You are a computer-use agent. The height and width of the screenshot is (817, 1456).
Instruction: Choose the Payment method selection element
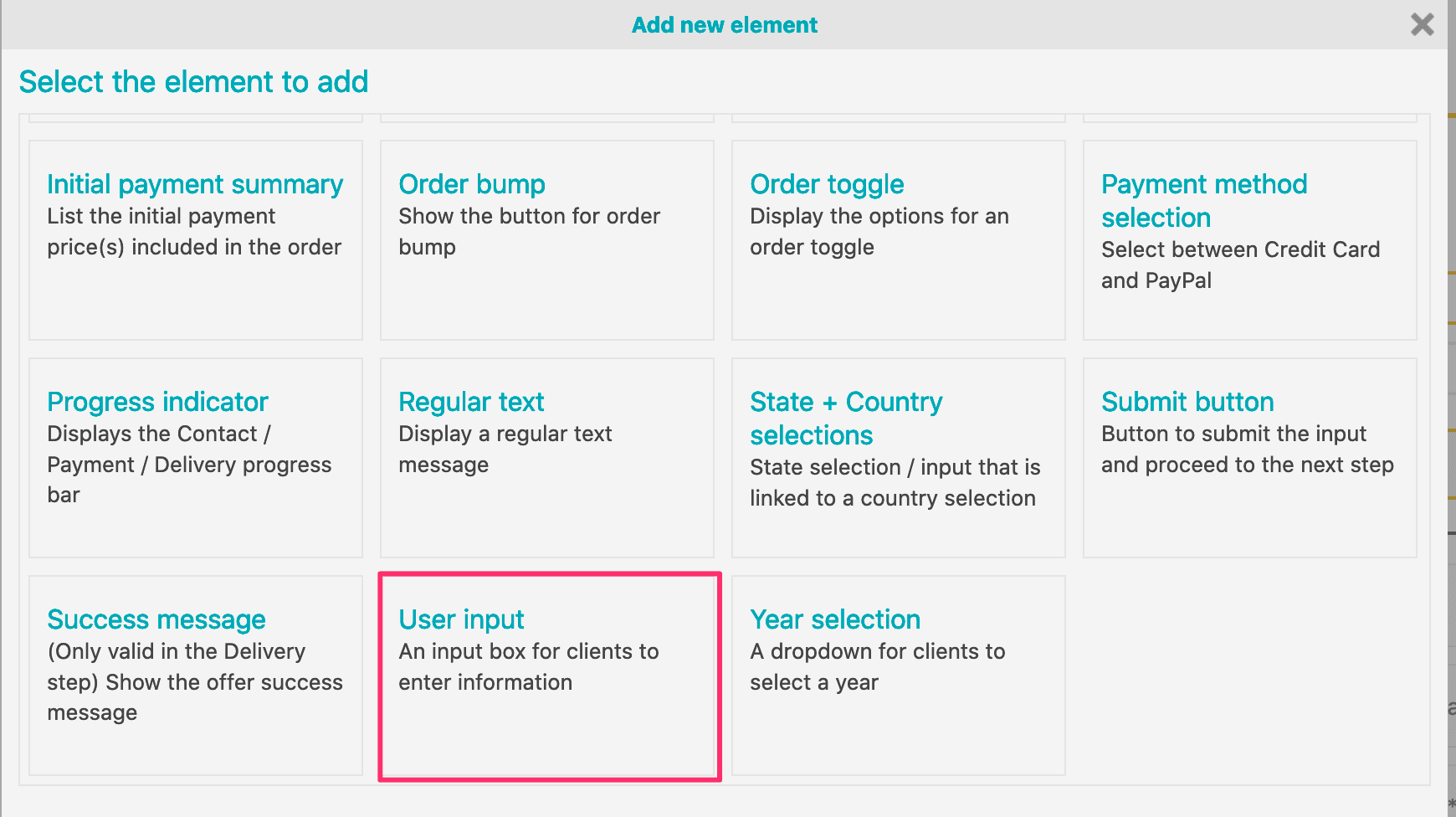point(1248,240)
